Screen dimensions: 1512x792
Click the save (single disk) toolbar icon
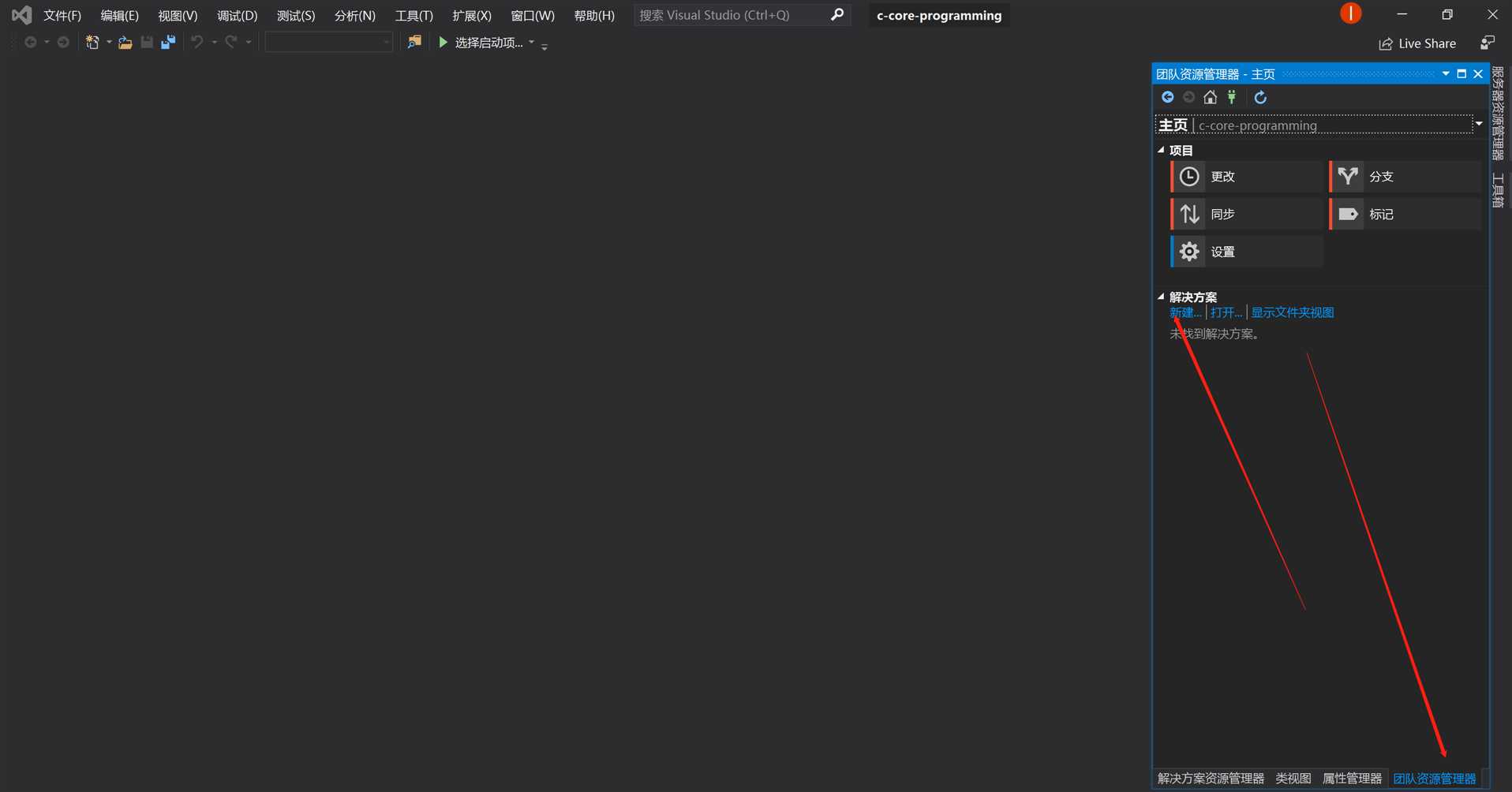tap(147, 43)
